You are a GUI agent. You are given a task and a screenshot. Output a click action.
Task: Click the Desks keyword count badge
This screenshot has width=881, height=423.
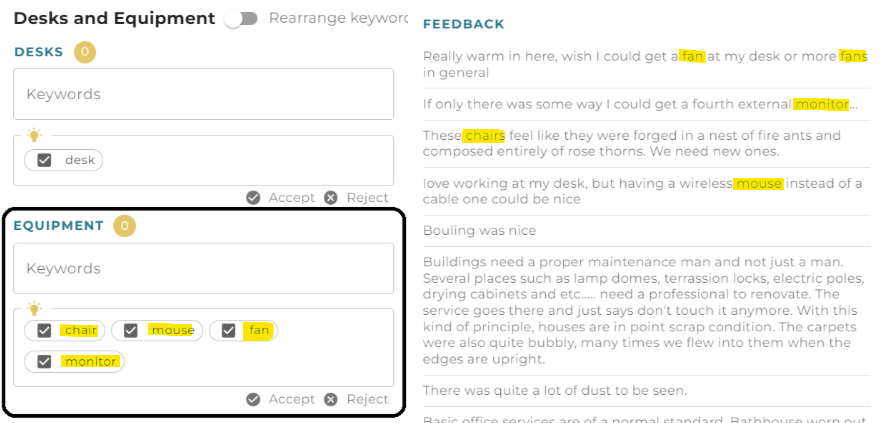[x=85, y=52]
